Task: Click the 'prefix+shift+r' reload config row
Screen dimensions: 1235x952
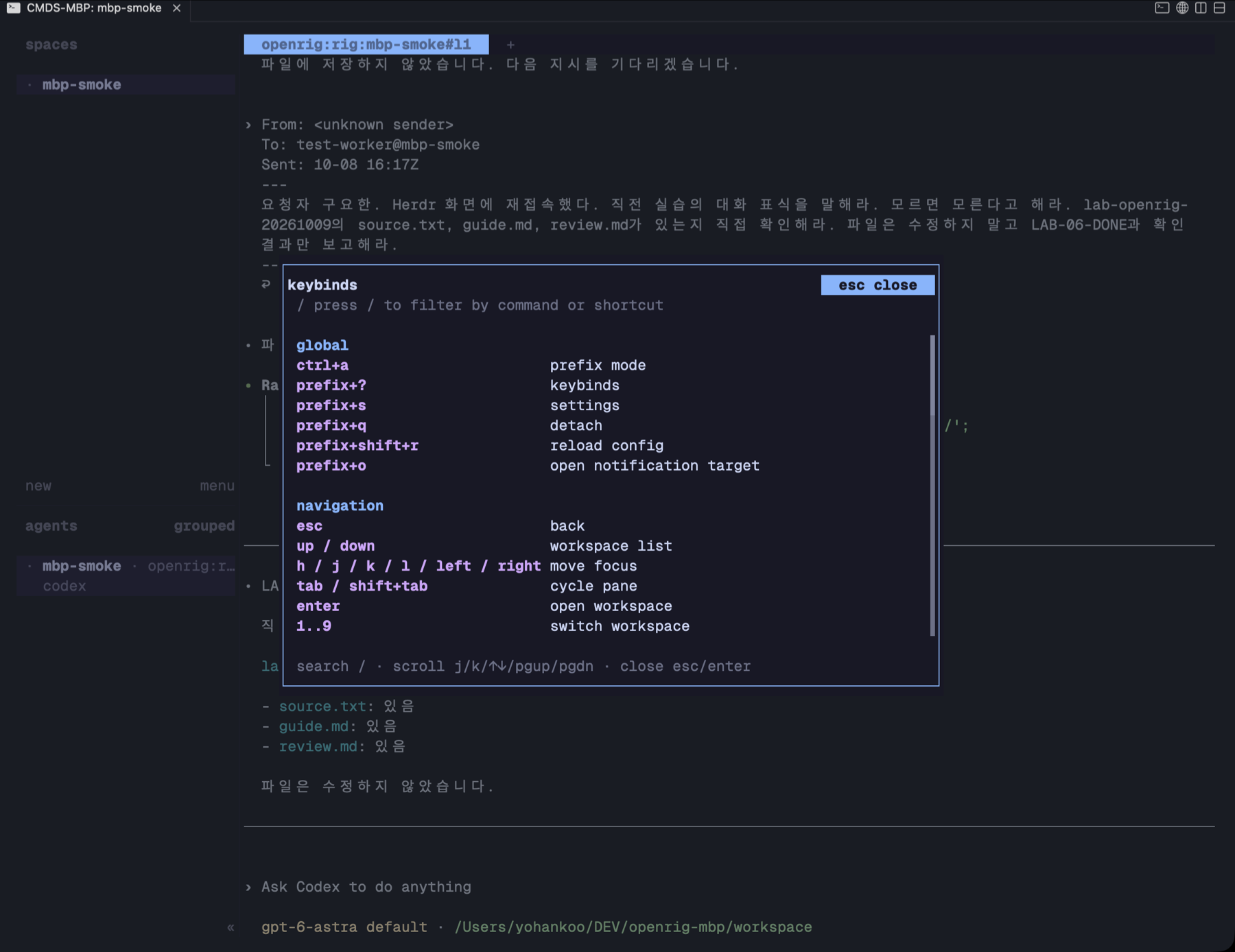Action: pyautogui.click(x=611, y=446)
